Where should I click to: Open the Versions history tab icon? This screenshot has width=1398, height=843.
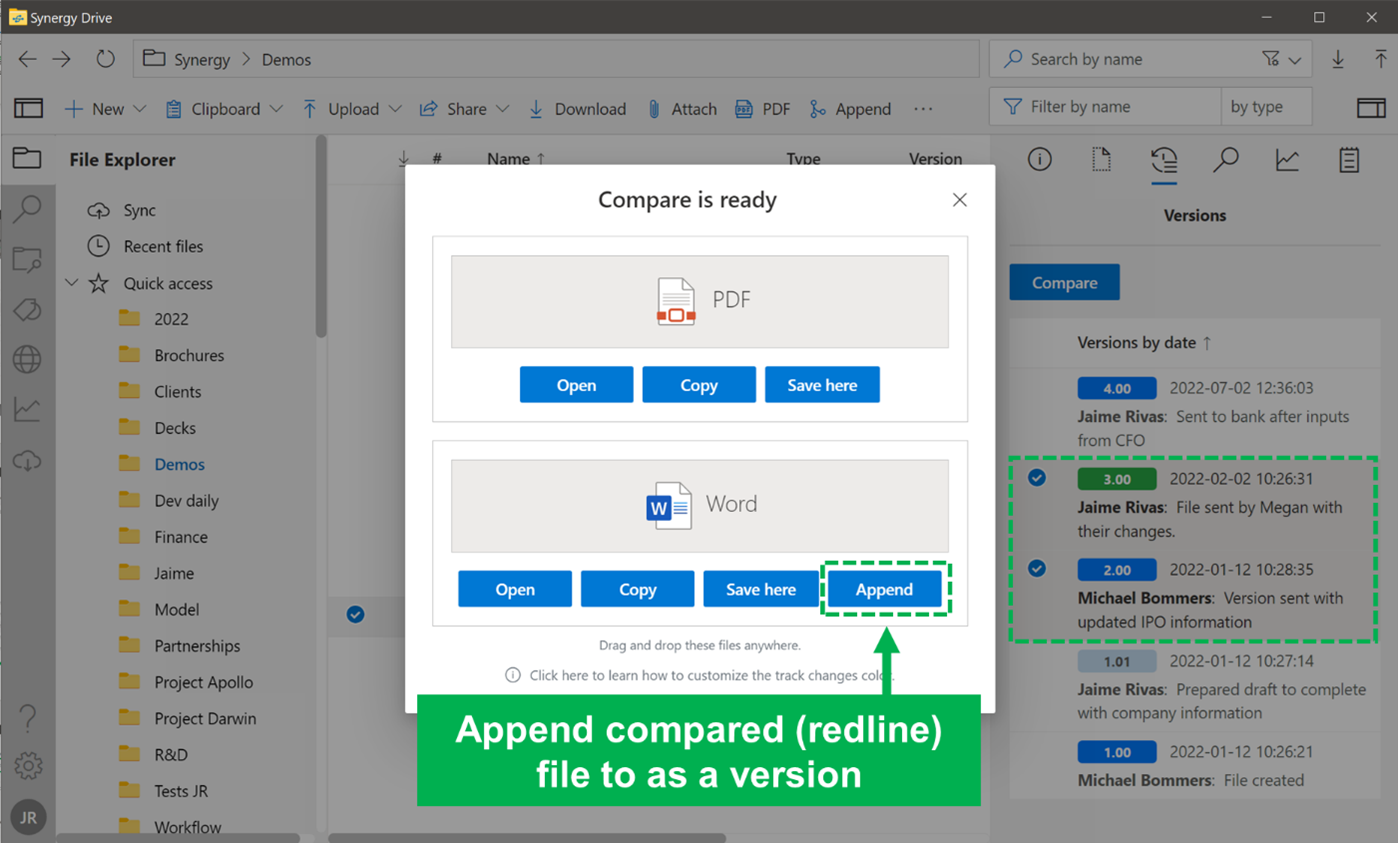[x=1164, y=160]
